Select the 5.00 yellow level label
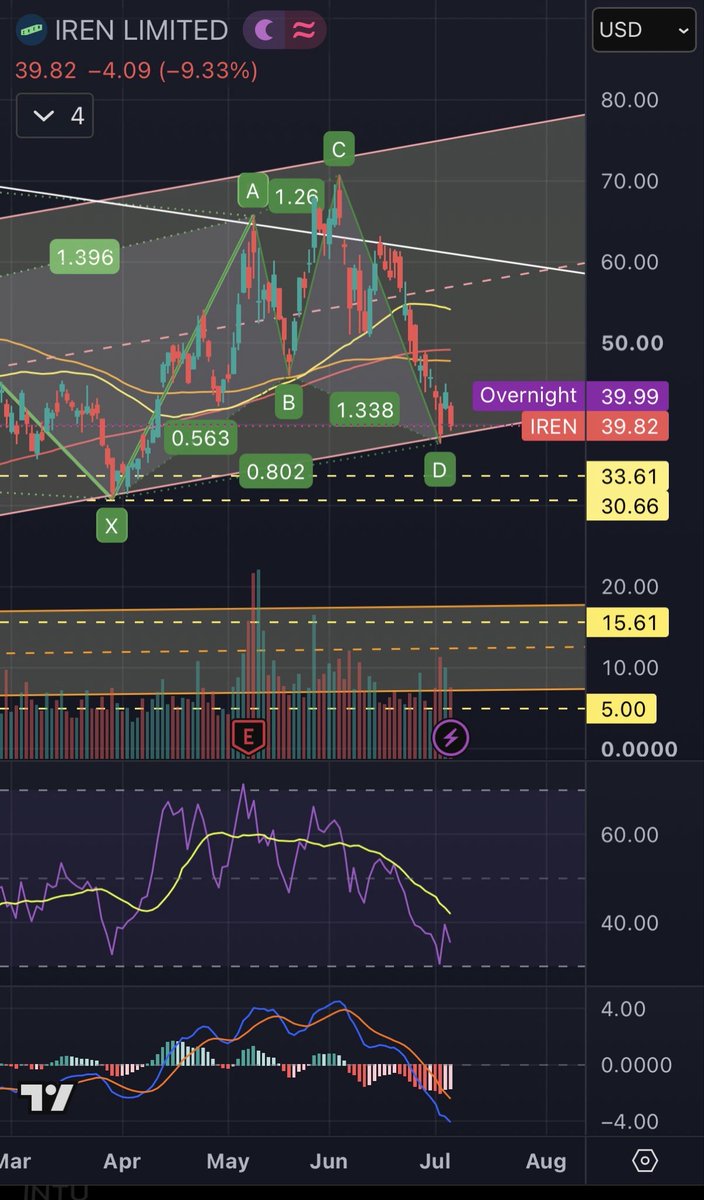The image size is (704, 1200). point(624,710)
